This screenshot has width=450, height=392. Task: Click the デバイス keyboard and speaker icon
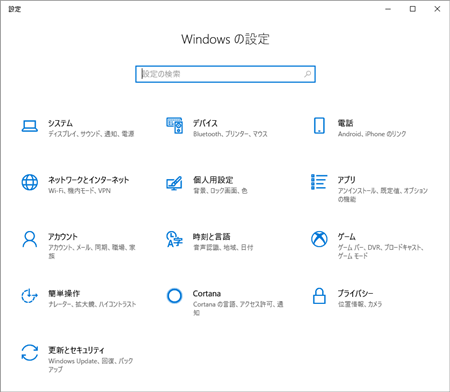(174, 126)
